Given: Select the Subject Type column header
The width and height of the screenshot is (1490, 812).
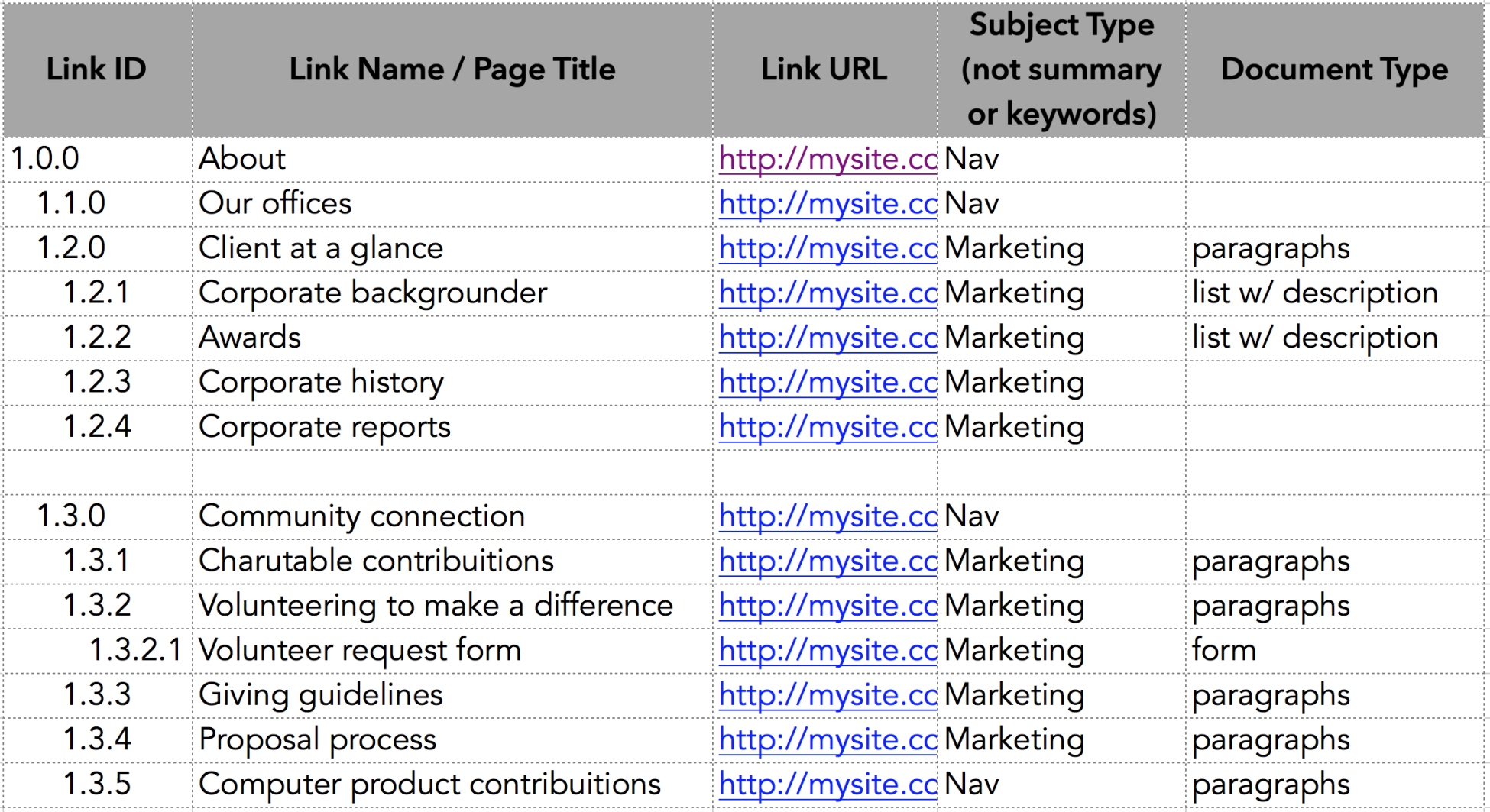Looking at the screenshot, I should coord(1061,70).
